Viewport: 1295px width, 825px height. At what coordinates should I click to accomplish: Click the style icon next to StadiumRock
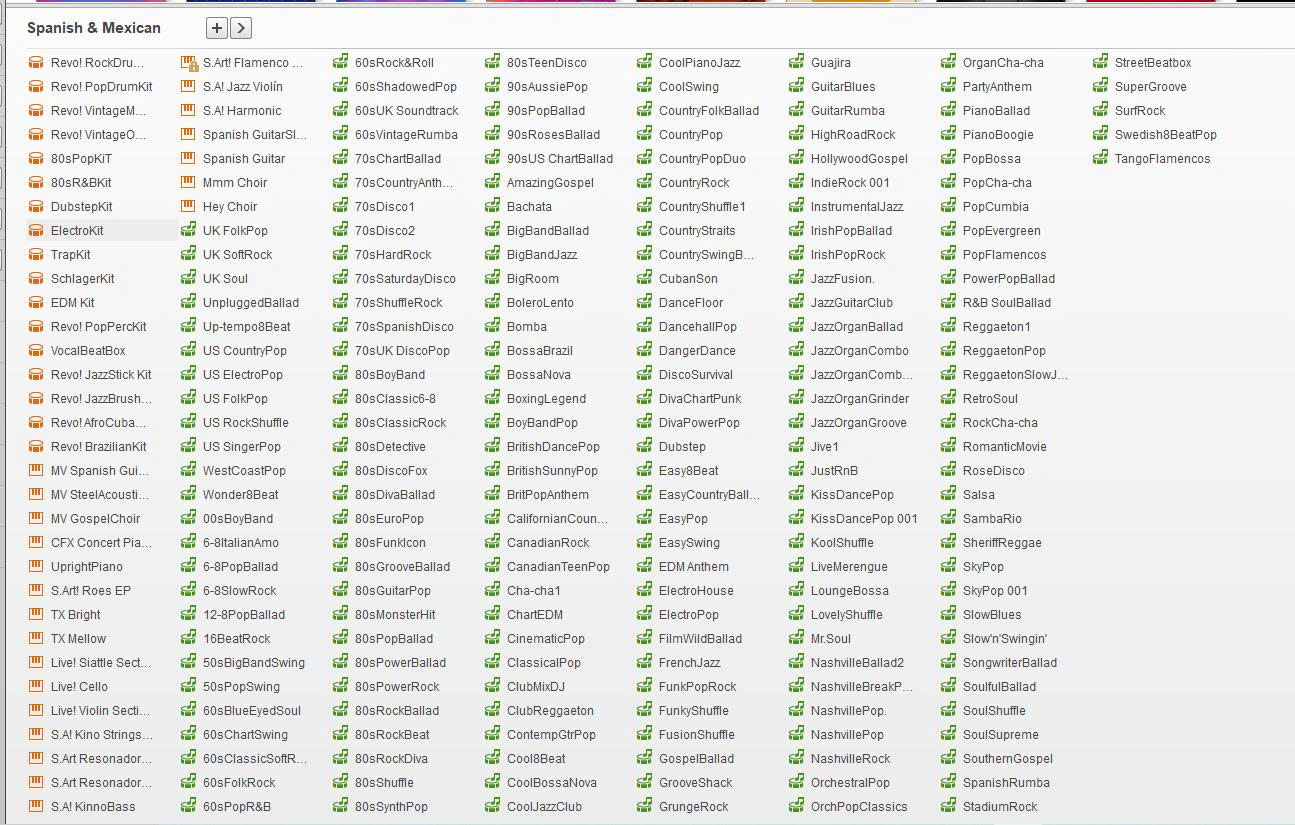(x=948, y=807)
